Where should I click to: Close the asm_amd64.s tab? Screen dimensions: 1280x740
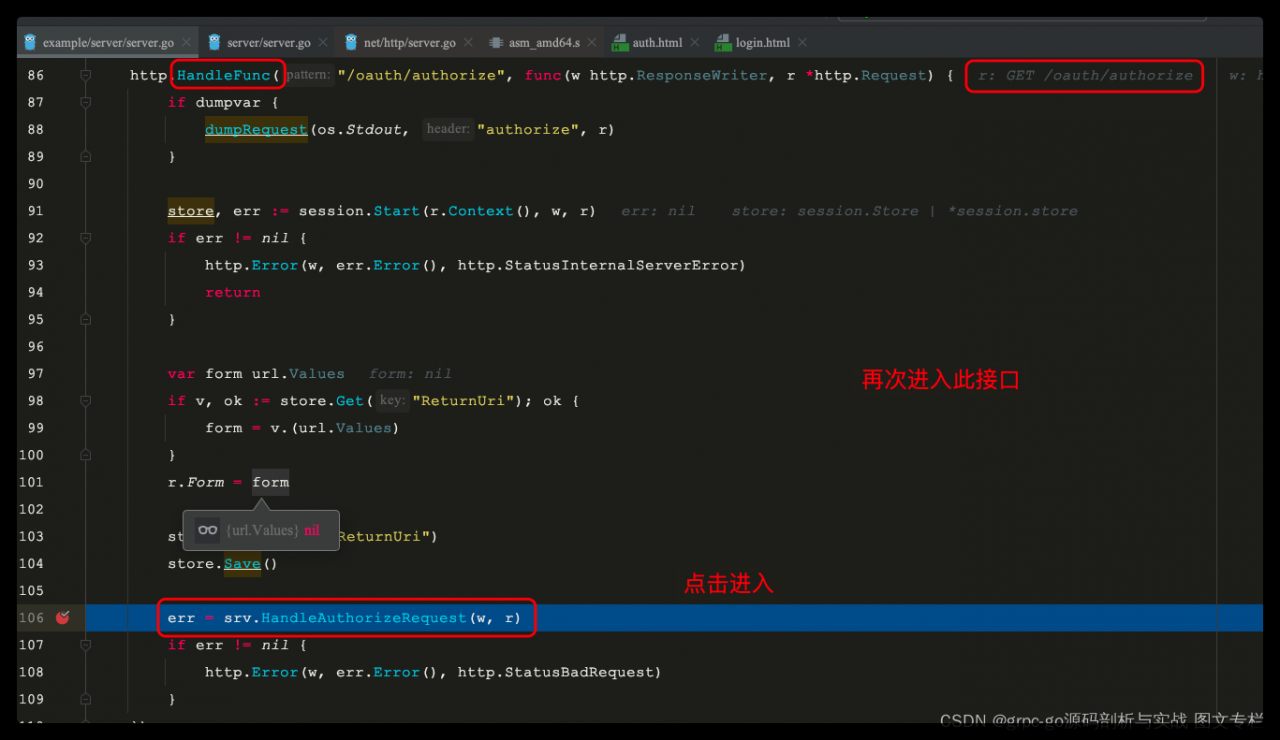coord(591,43)
